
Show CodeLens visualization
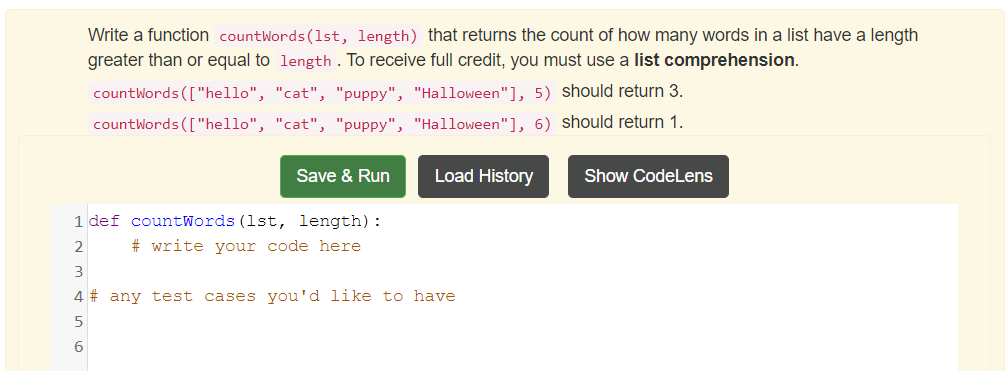point(648,176)
